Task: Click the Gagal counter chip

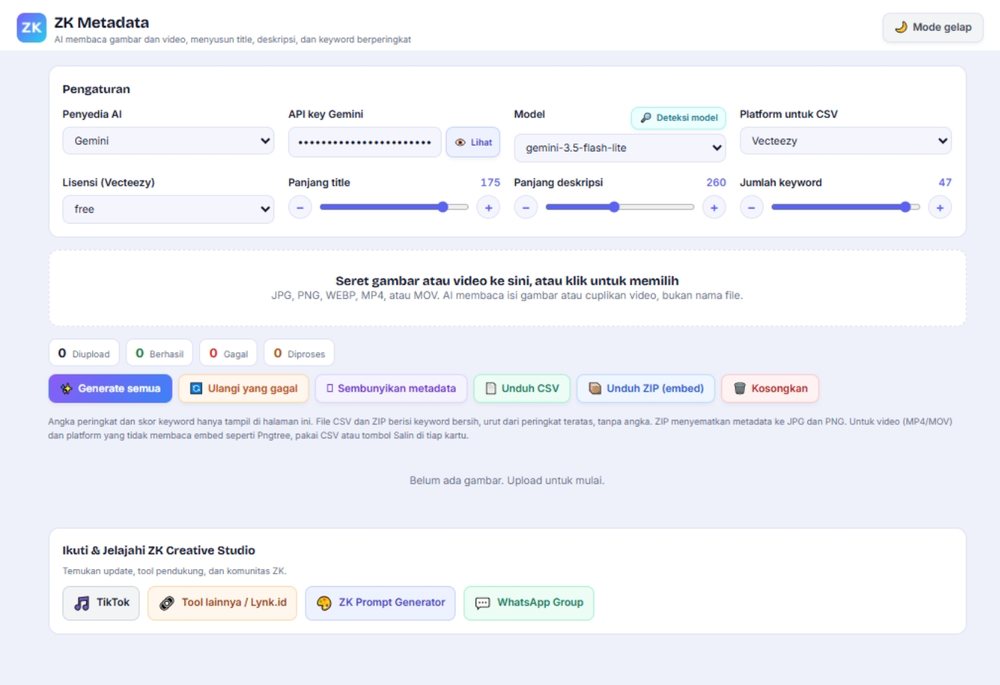Action: [228, 353]
